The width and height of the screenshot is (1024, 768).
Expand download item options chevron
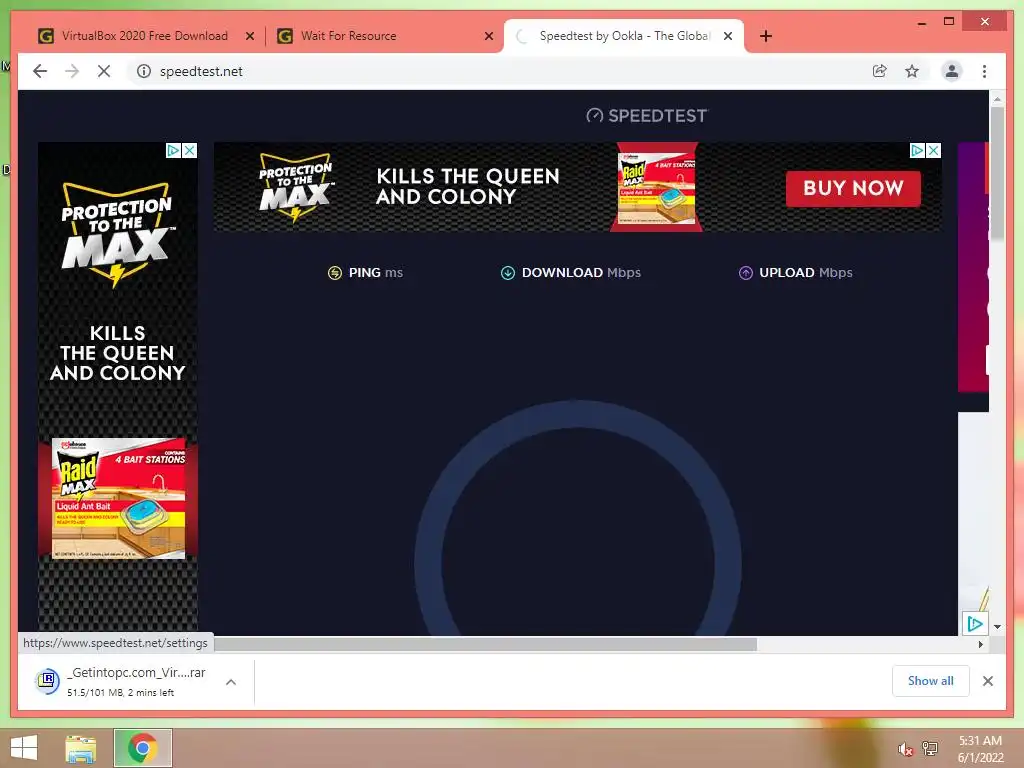click(231, 682)
